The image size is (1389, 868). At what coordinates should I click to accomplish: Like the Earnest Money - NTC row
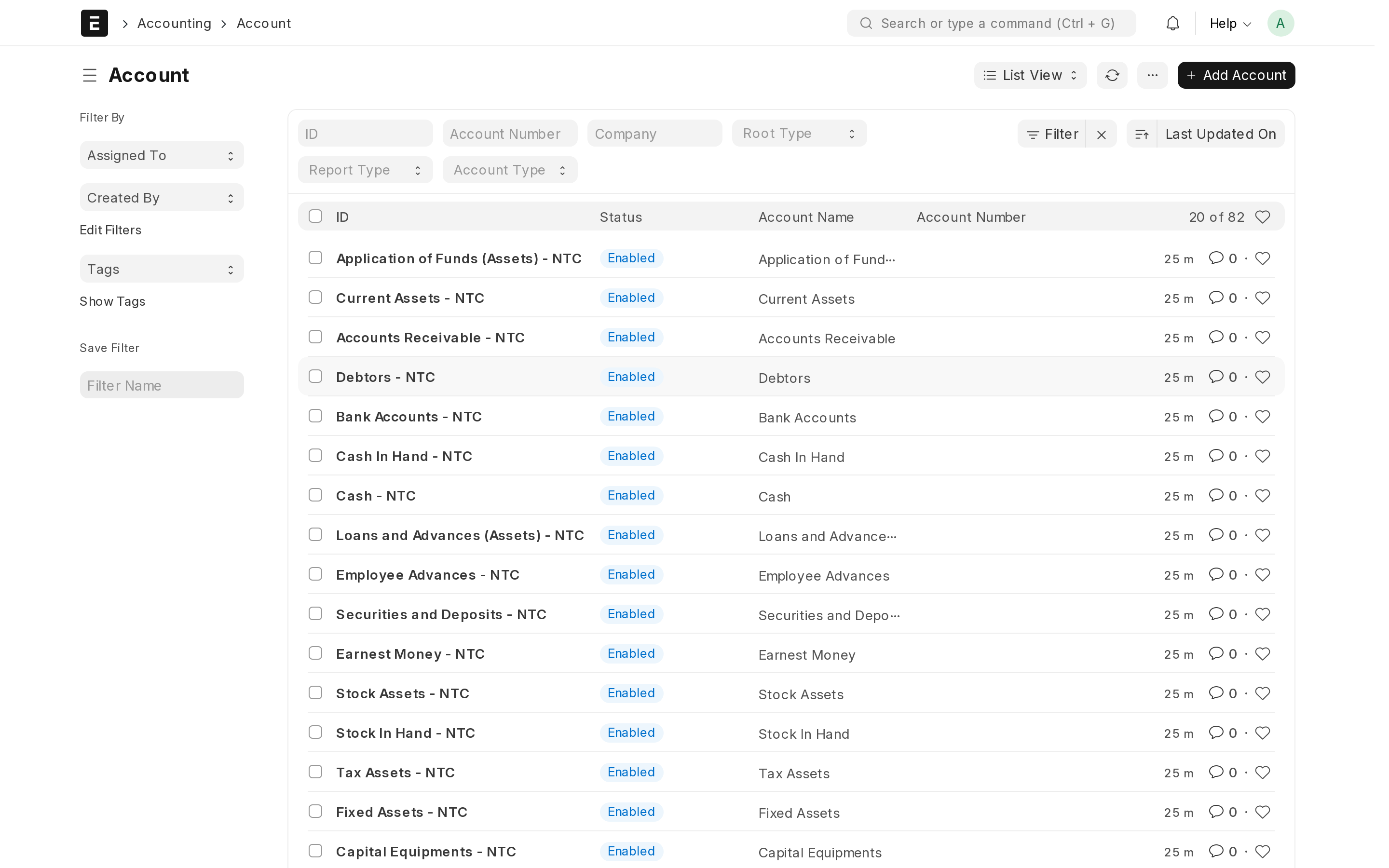(x=1262, y=654)
